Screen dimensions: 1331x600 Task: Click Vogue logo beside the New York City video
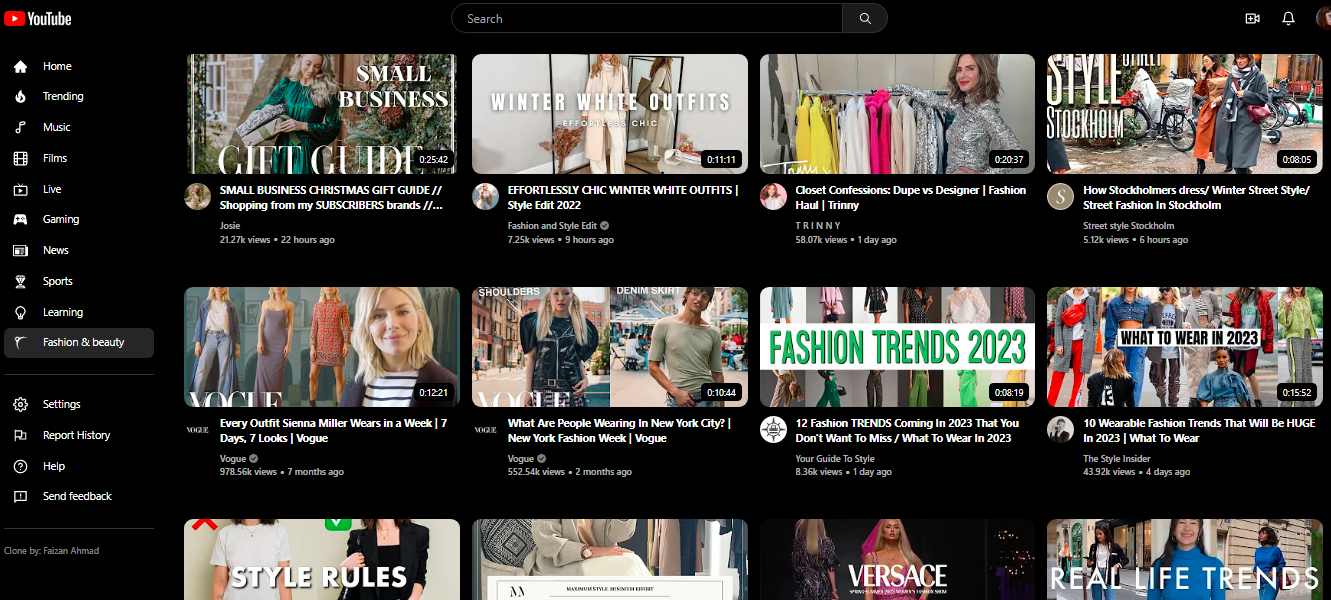(486, 429)
